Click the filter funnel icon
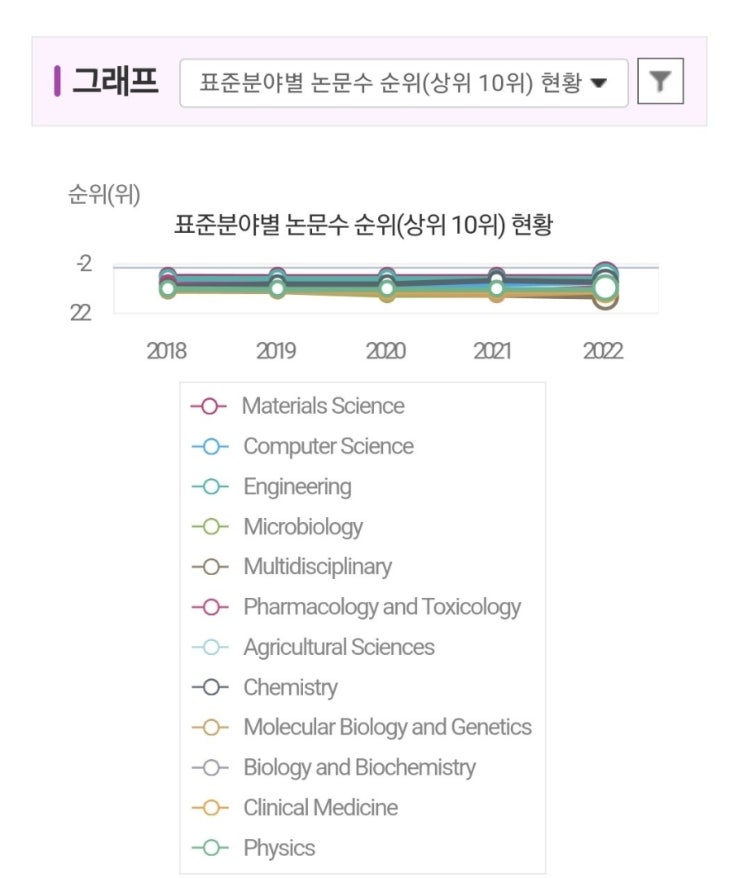This screenshot has height=878, width=743. point(660,83)
